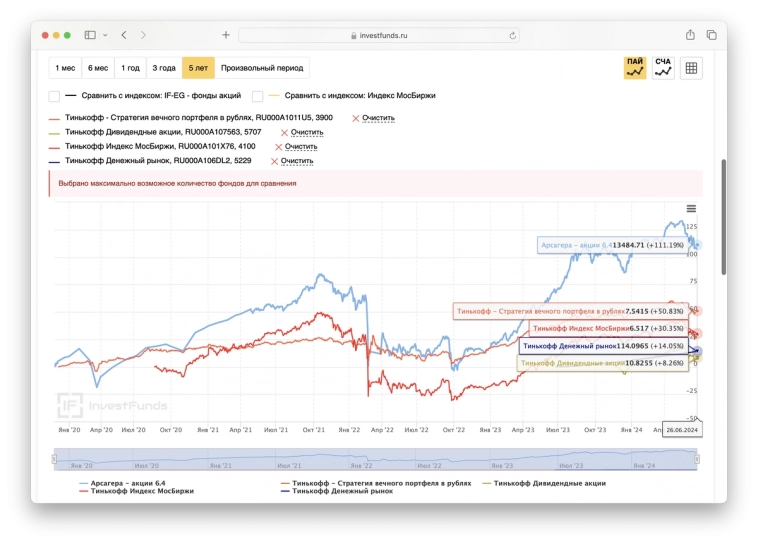Remove Тинькофф Дивидендные акции with X
The height and width of the screenshot is (544, 758).
click(x=284, y=132)
